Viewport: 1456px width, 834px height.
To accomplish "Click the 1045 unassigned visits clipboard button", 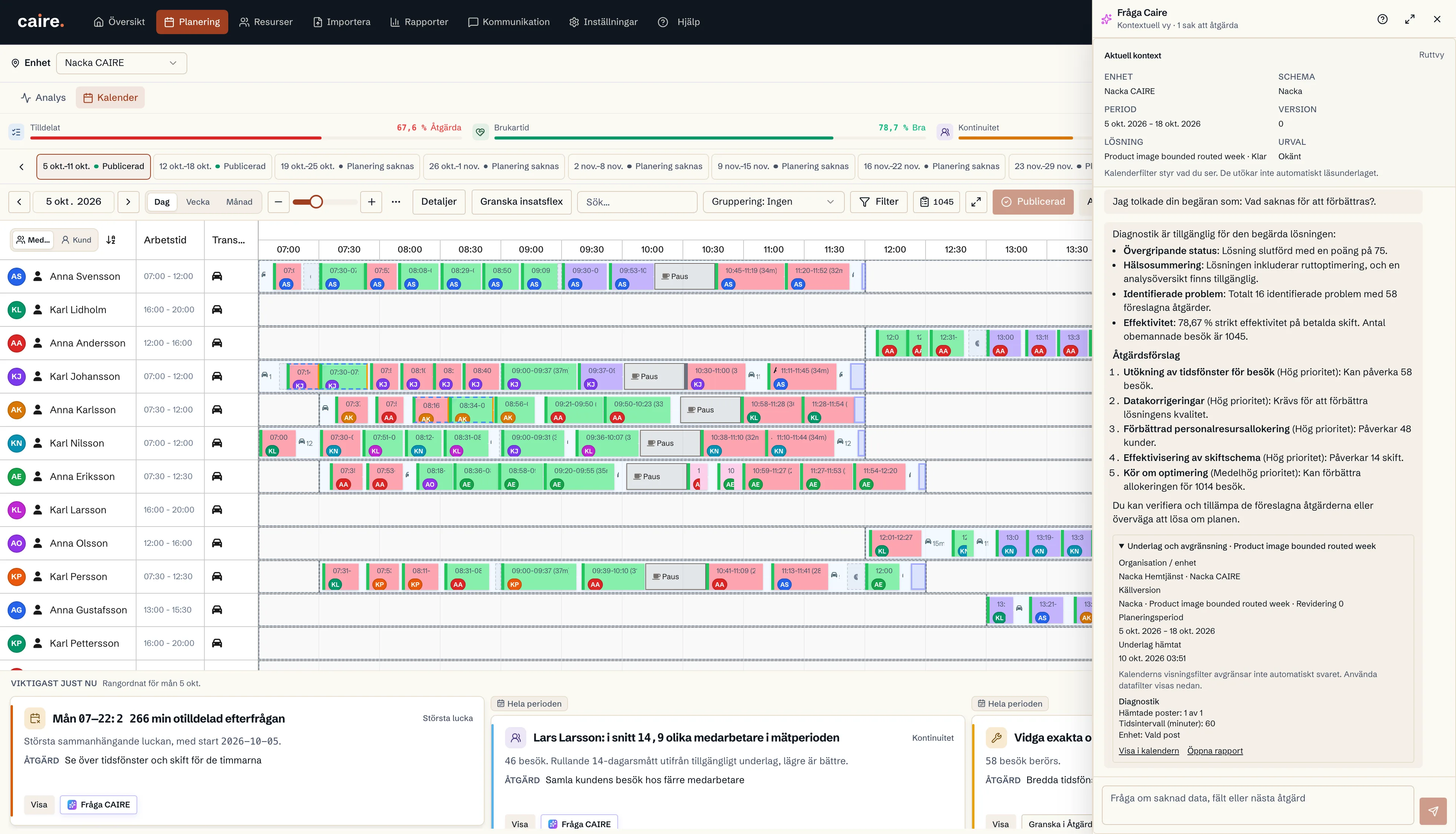I will point(937,202).
